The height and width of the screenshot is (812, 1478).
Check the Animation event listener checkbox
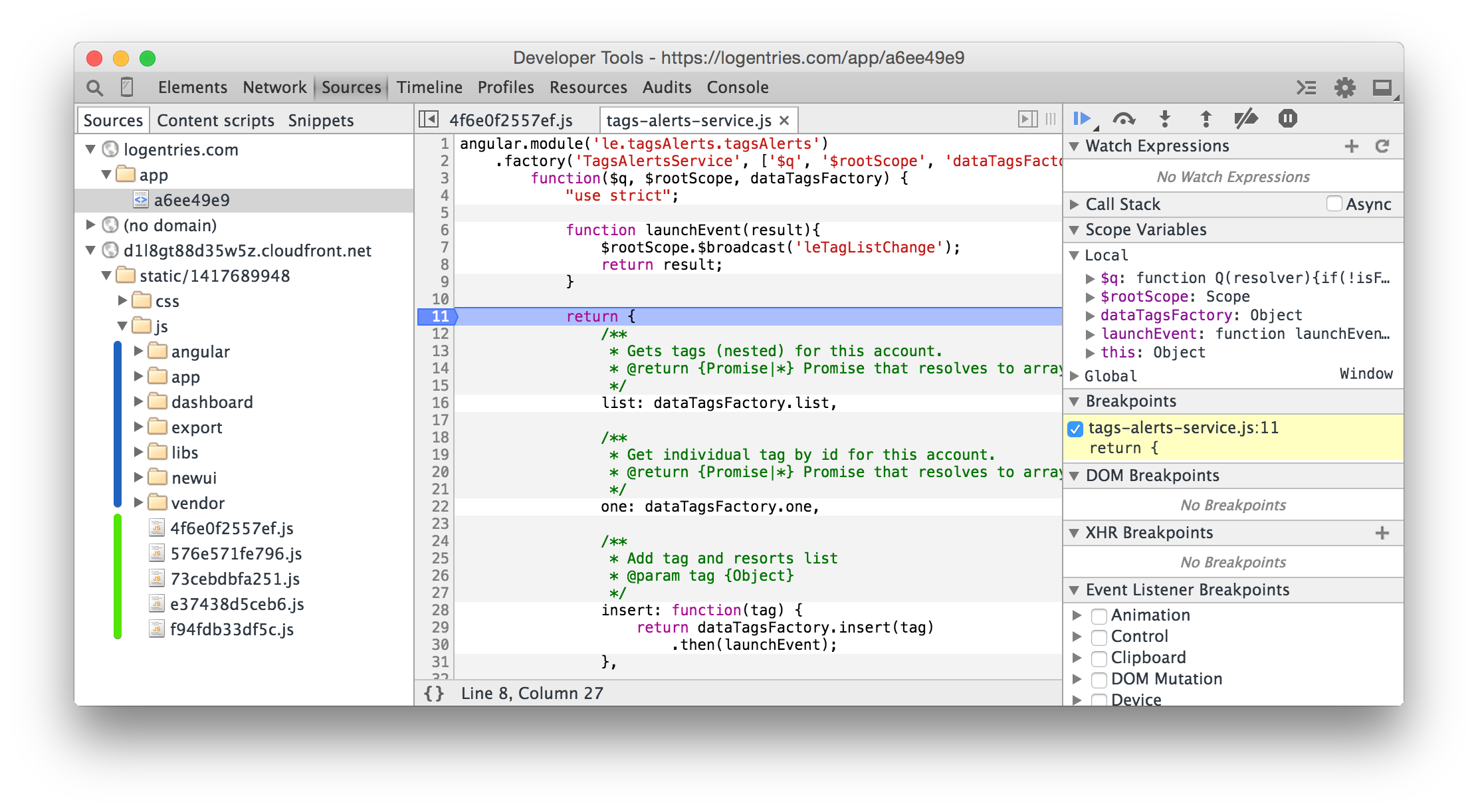pyautogui.click(x=1099, y=616)
